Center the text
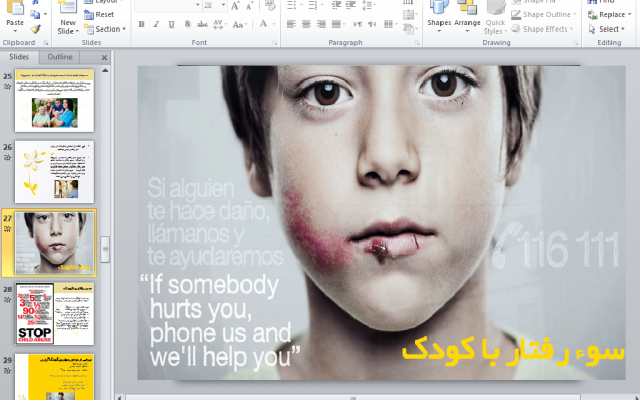The height and width of the screenshot is (400, 640). [306, 24]
